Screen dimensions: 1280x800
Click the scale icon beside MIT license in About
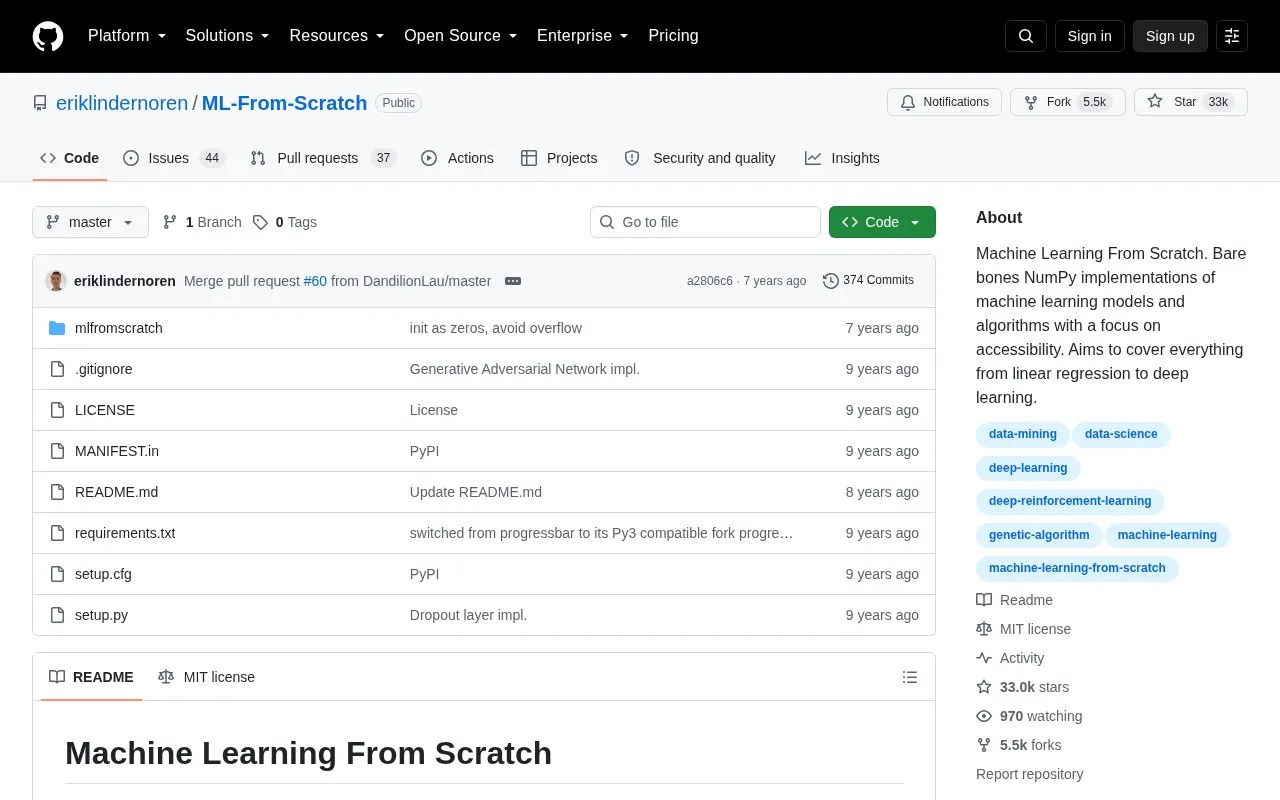pyautogui.click(x=984, y=629)
